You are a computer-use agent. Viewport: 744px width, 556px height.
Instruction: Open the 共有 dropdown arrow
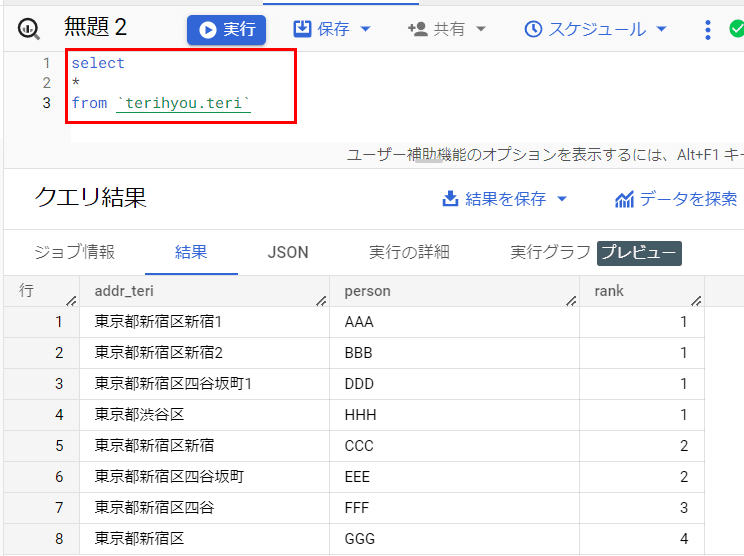[481, 29]
